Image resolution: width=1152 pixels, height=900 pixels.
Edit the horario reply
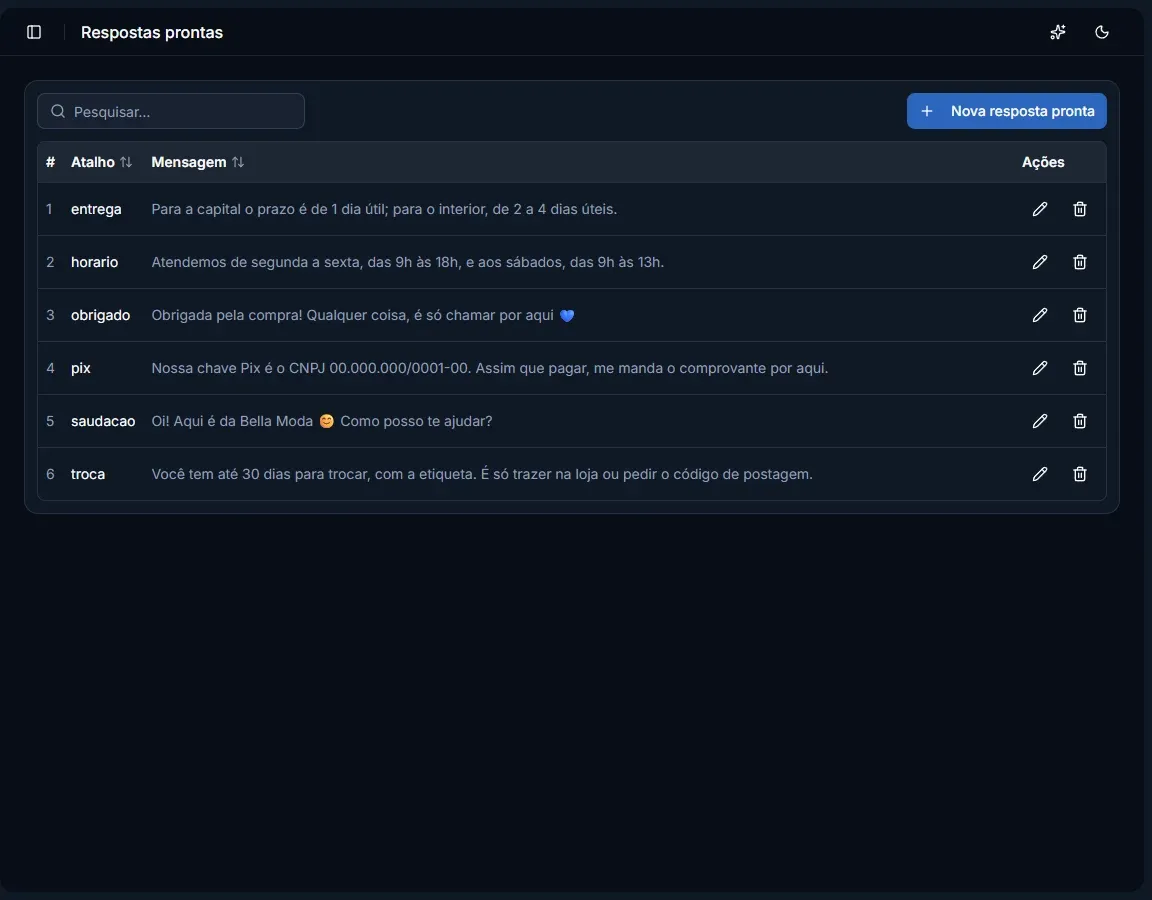pyautogui.click(x=1040, y=262)
